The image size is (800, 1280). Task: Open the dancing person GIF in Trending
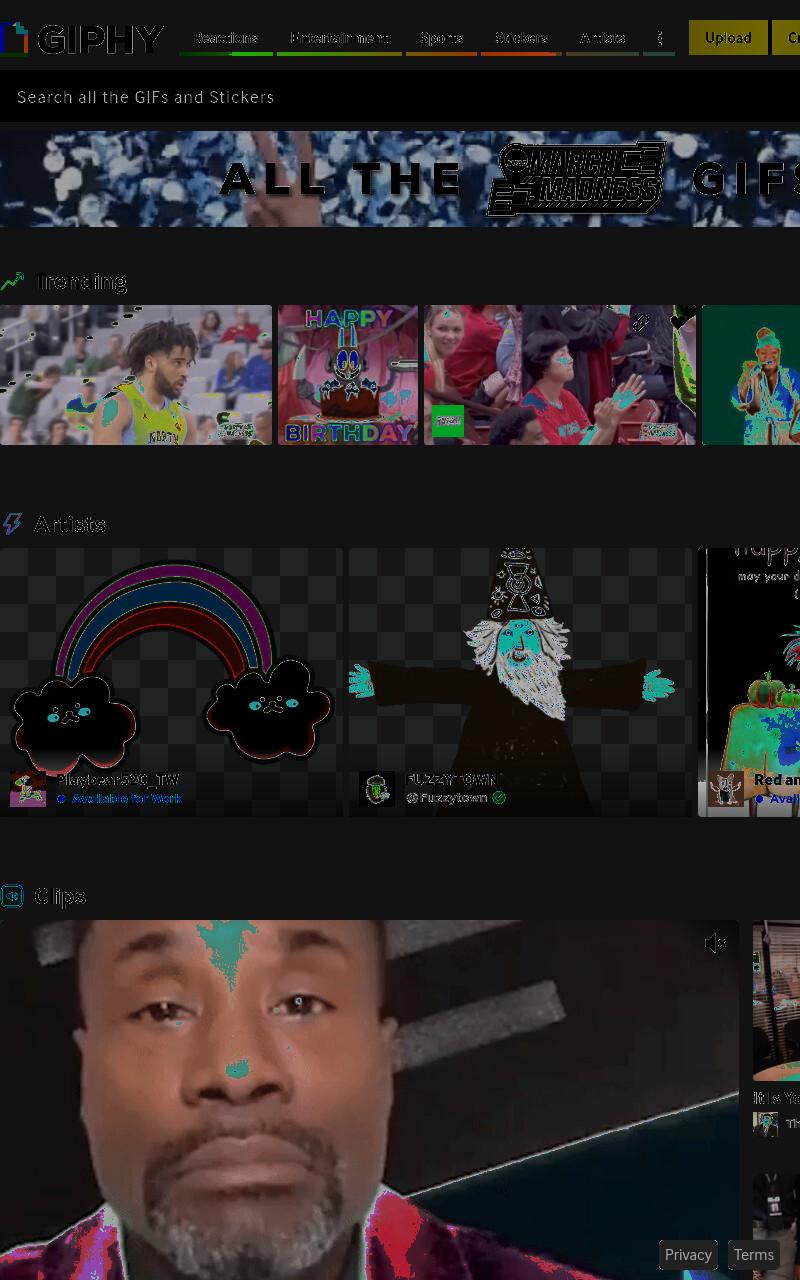(751, 375)
